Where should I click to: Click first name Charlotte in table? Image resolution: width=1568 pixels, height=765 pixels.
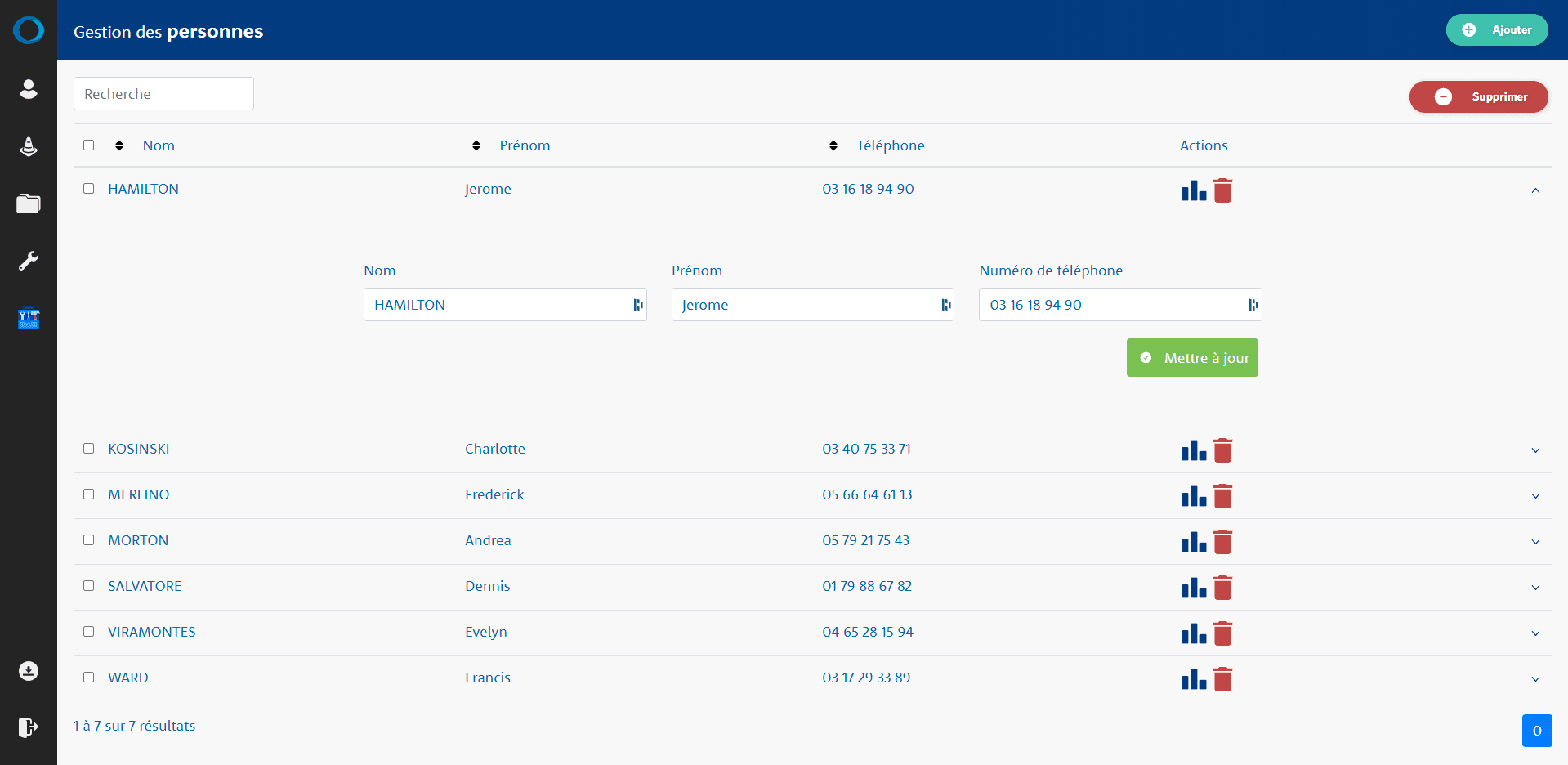(495, 449)
